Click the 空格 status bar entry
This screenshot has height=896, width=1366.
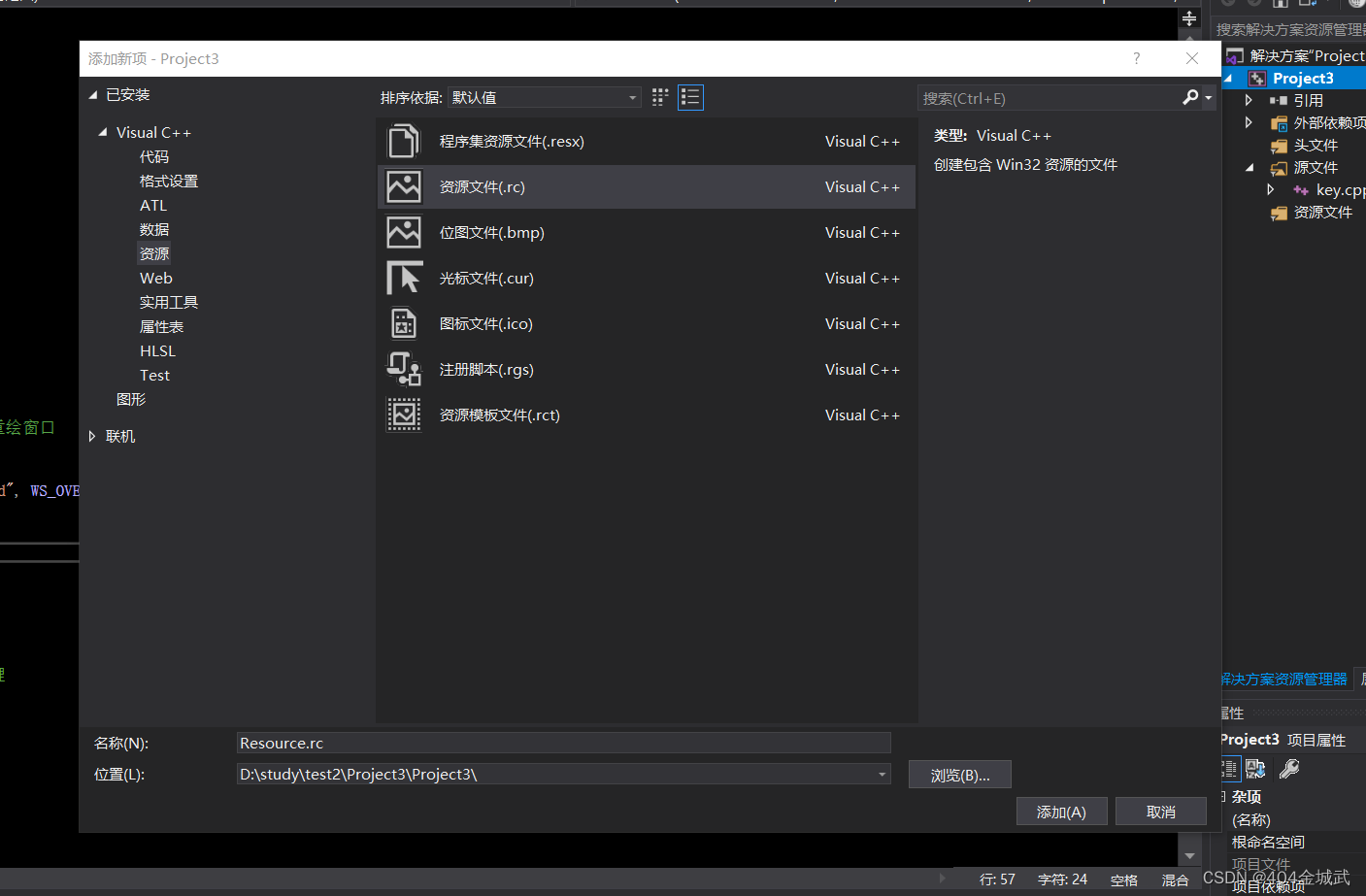click(1124, 880)
